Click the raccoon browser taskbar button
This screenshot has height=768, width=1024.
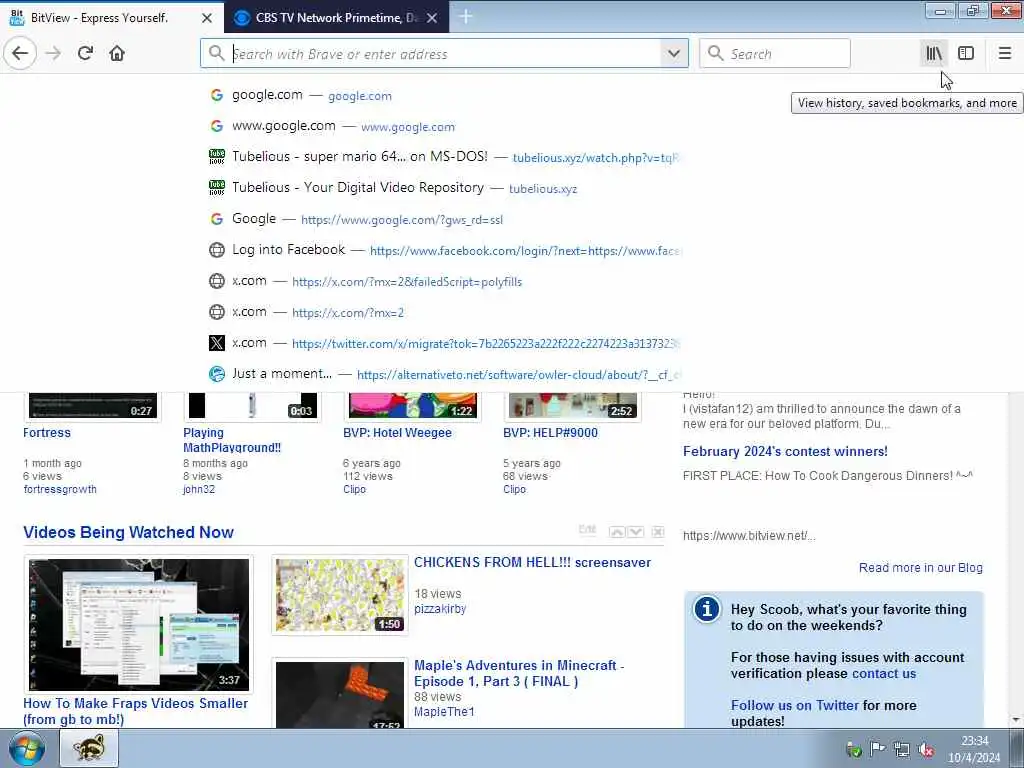coord(89,748)
